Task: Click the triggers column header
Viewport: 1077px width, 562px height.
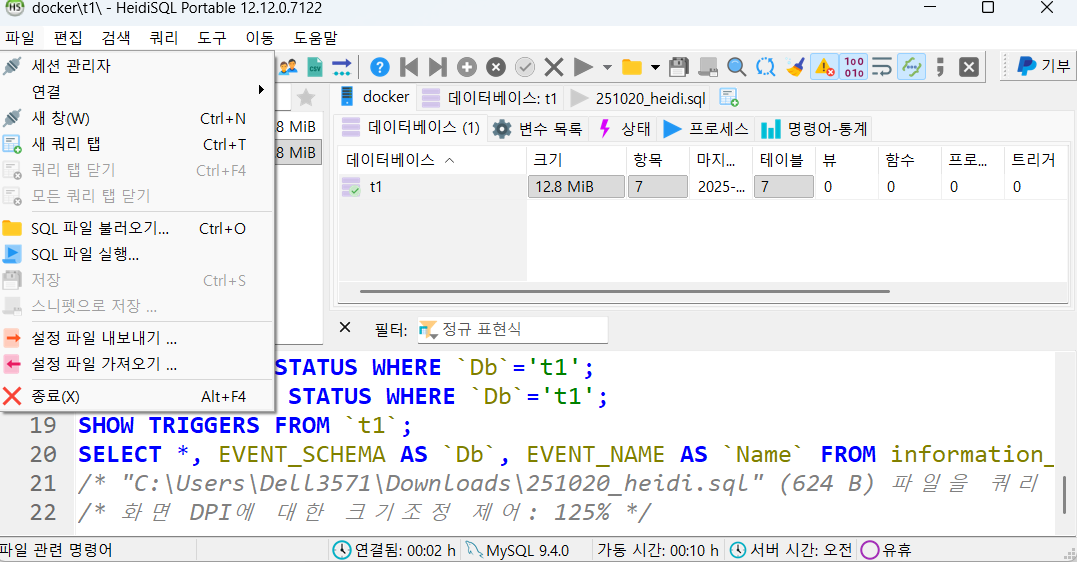Action: (1036, 160)
